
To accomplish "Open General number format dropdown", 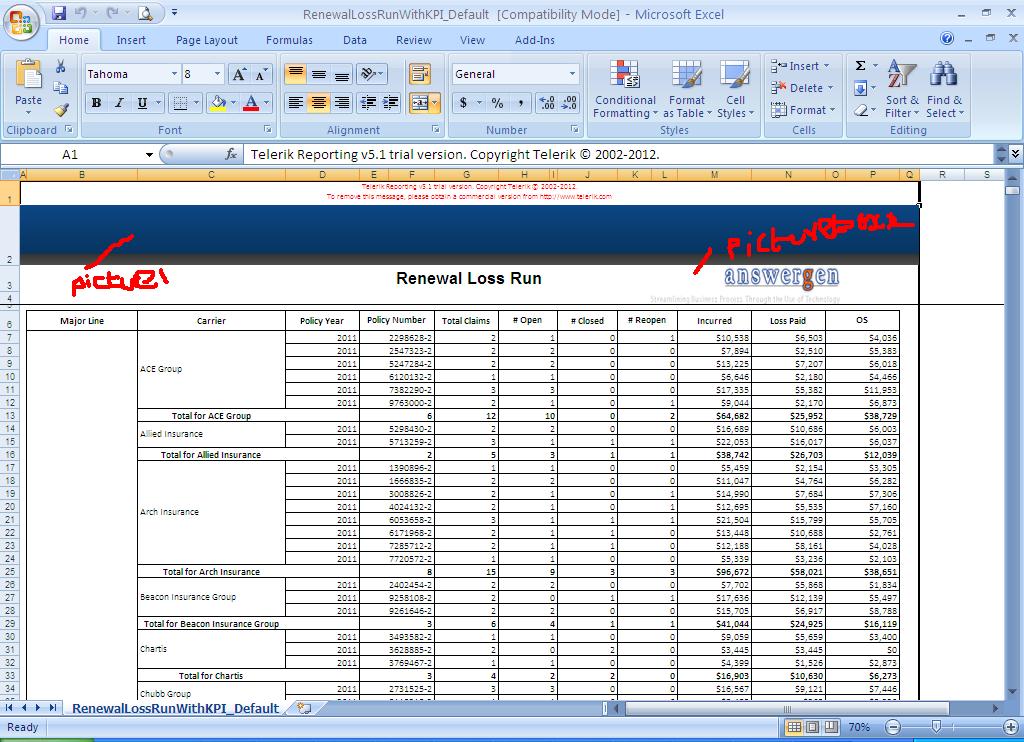I will click(x=572, y=74).
